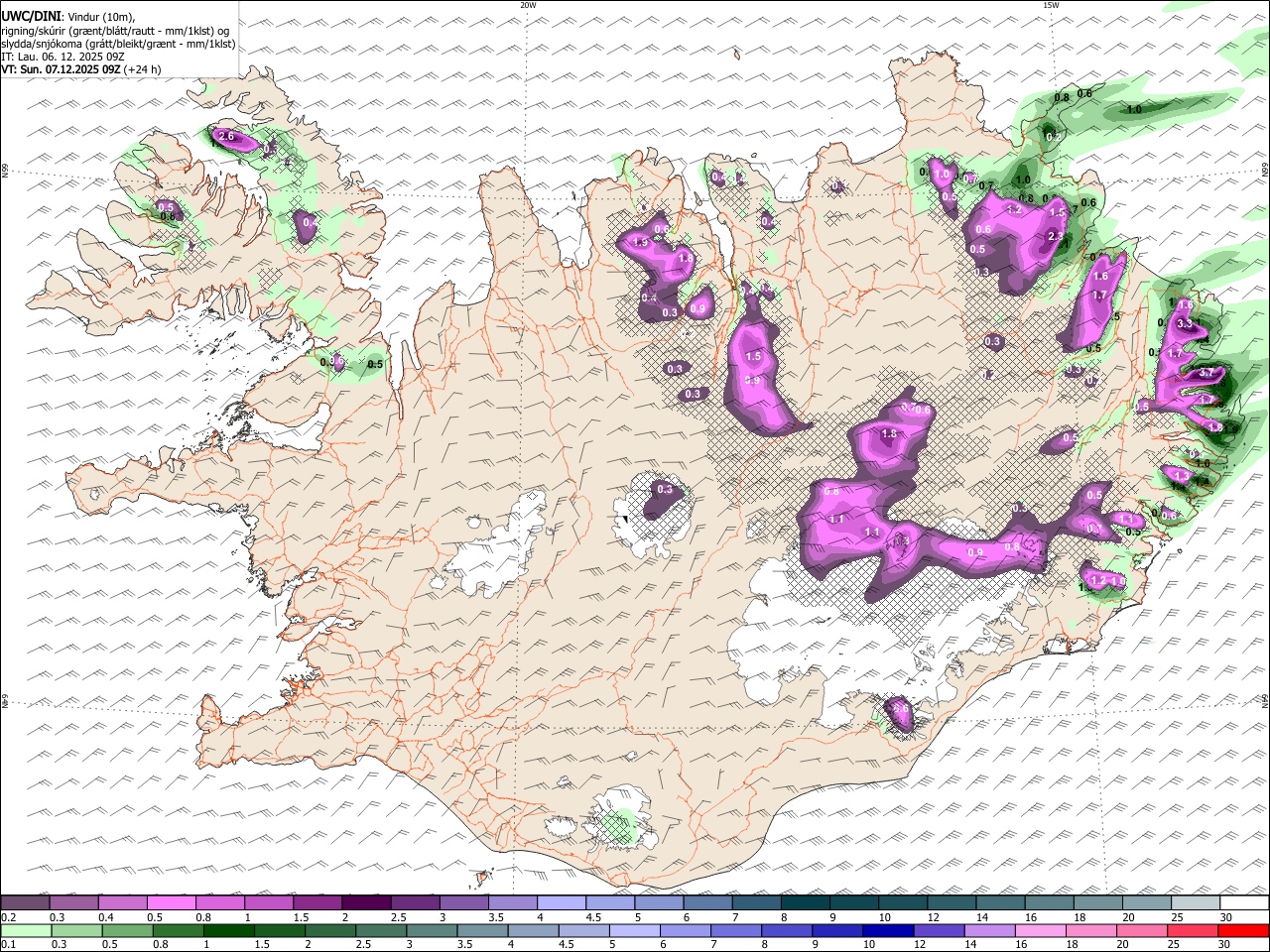Click the '3.3' precipitation value on the map
Viewport: 1270px width, 952px height.
(x=1185, y=324)
